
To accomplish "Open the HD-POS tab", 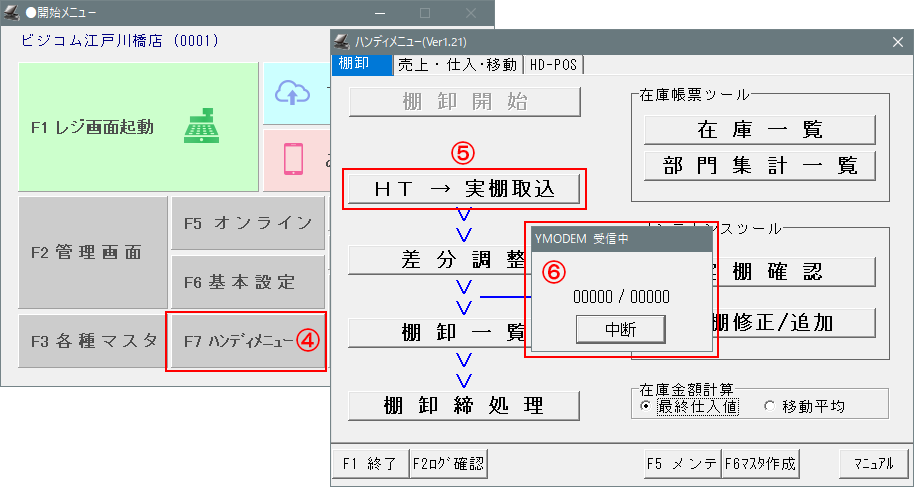I will (x=555, y=64).
